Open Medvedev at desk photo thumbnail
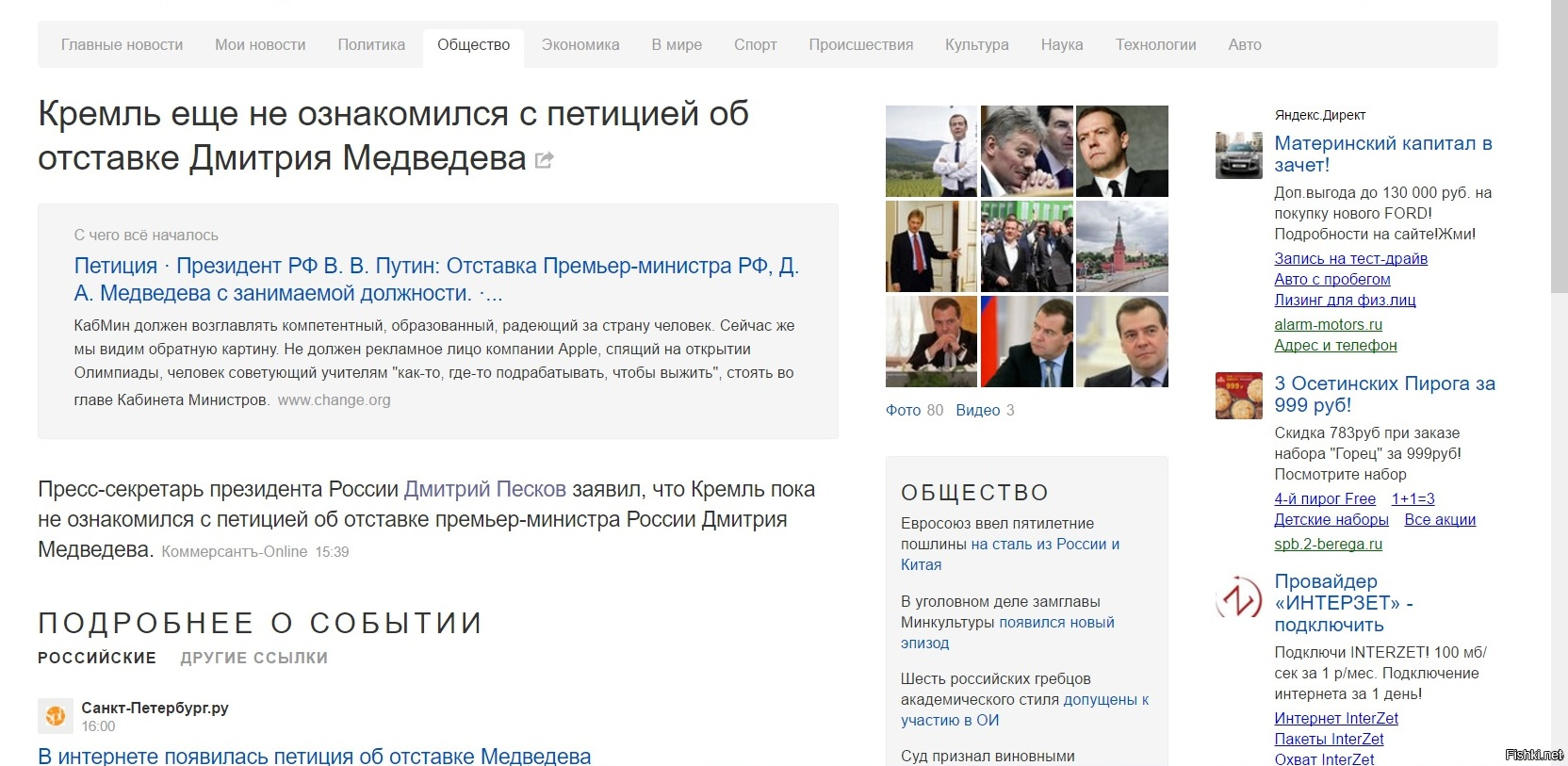The height and width of the screenshot is (766, 1568). coord(932,341)
